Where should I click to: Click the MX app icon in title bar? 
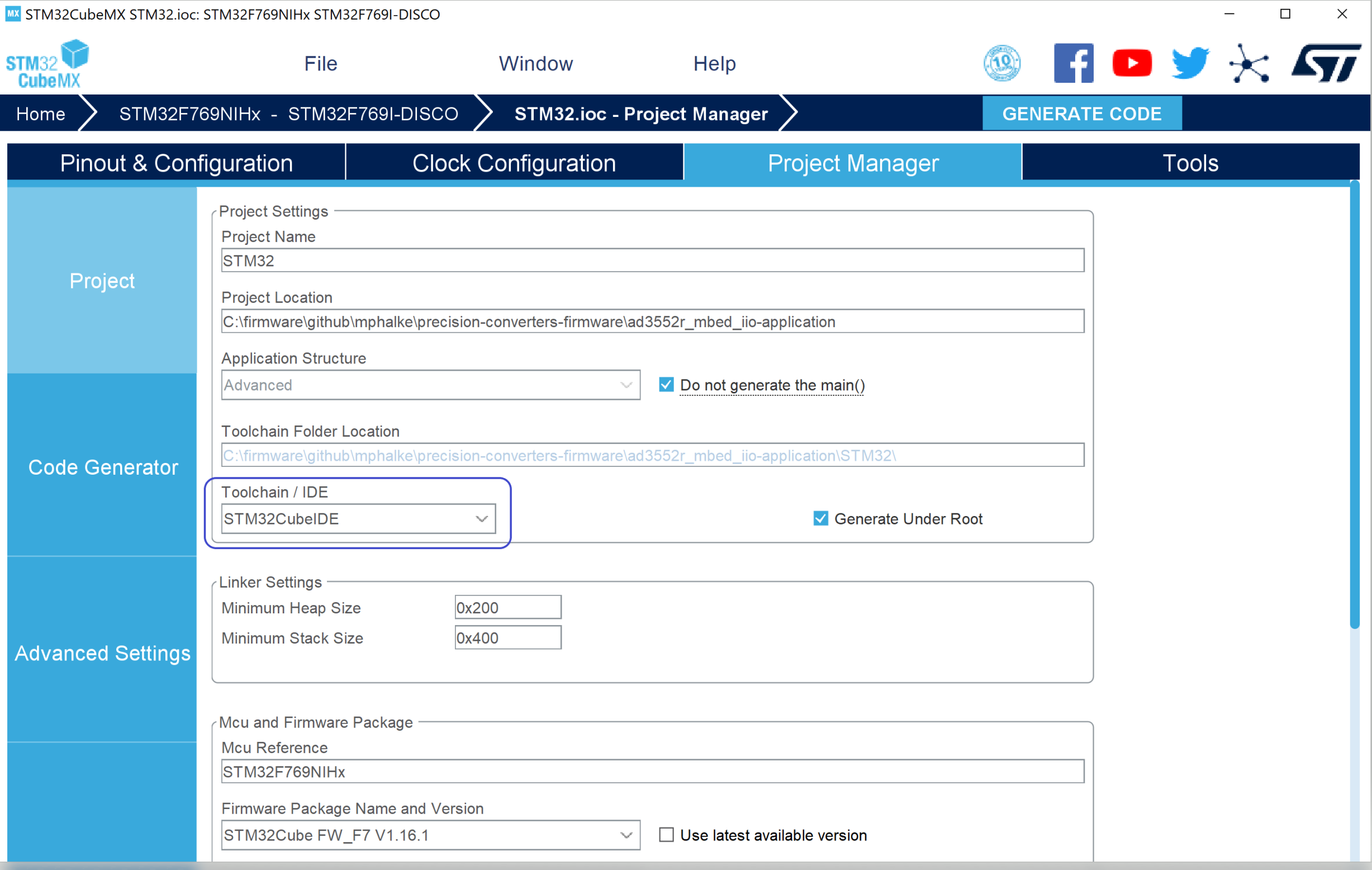pyautogui.click(x=12, y=13)
